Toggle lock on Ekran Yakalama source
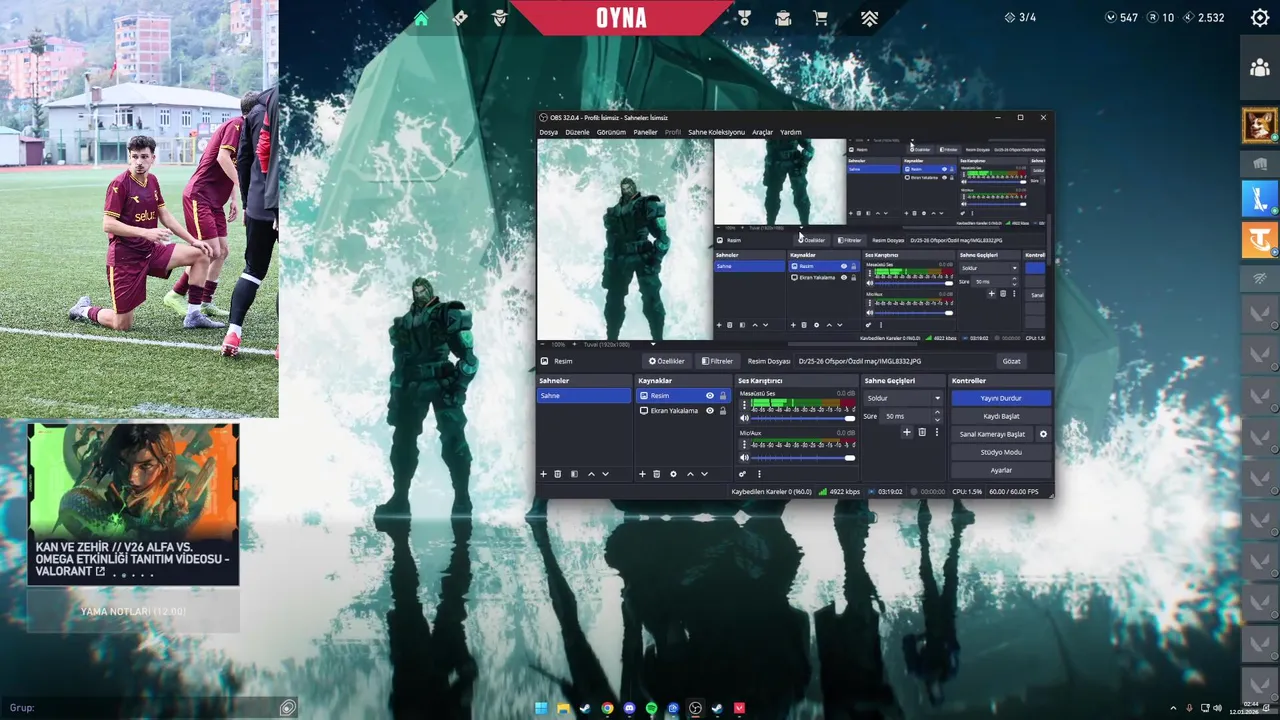 [x=723, y=411]
